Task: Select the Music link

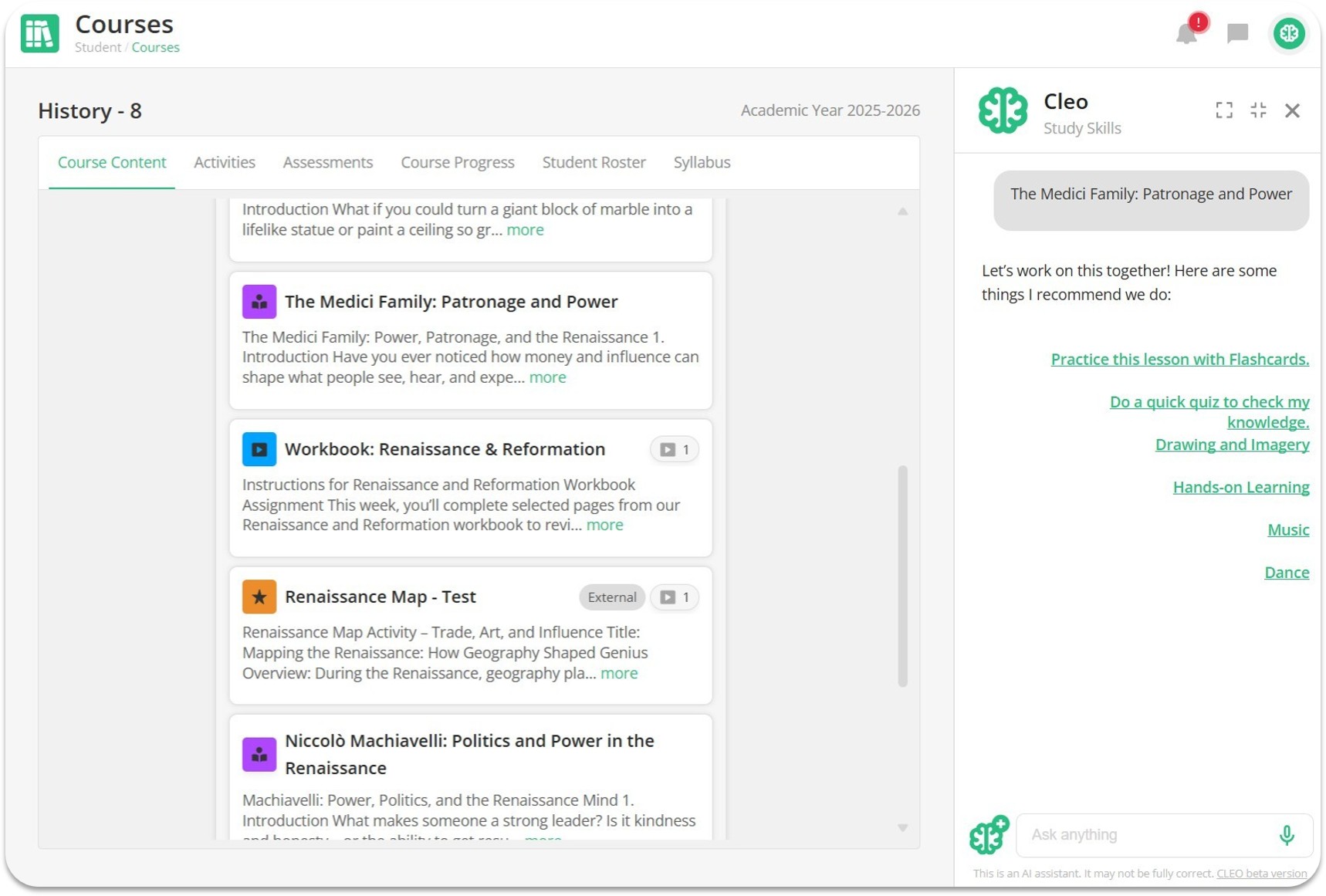Action: 1288,530
